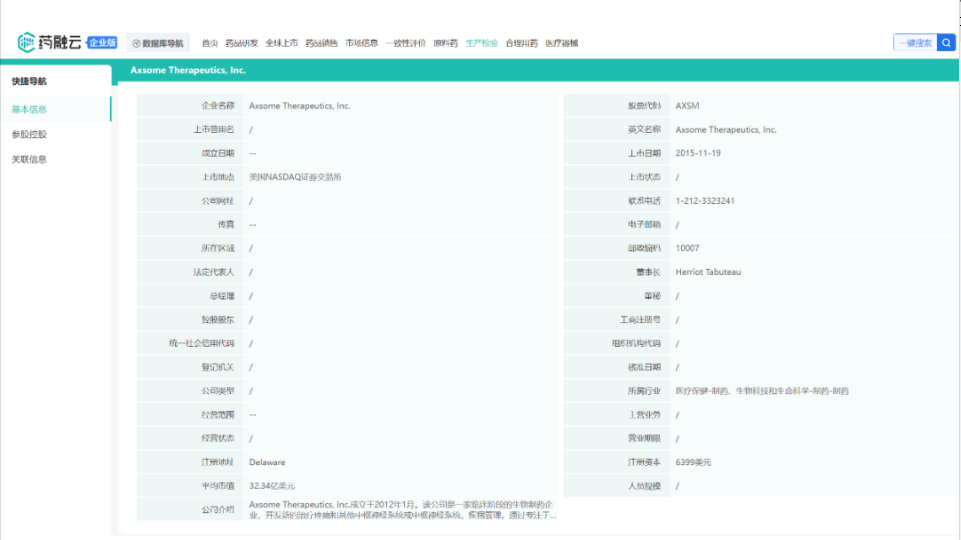The image size is (961, 540).
Task: Click the registered capital 6399美元
Action: point(693,462)
